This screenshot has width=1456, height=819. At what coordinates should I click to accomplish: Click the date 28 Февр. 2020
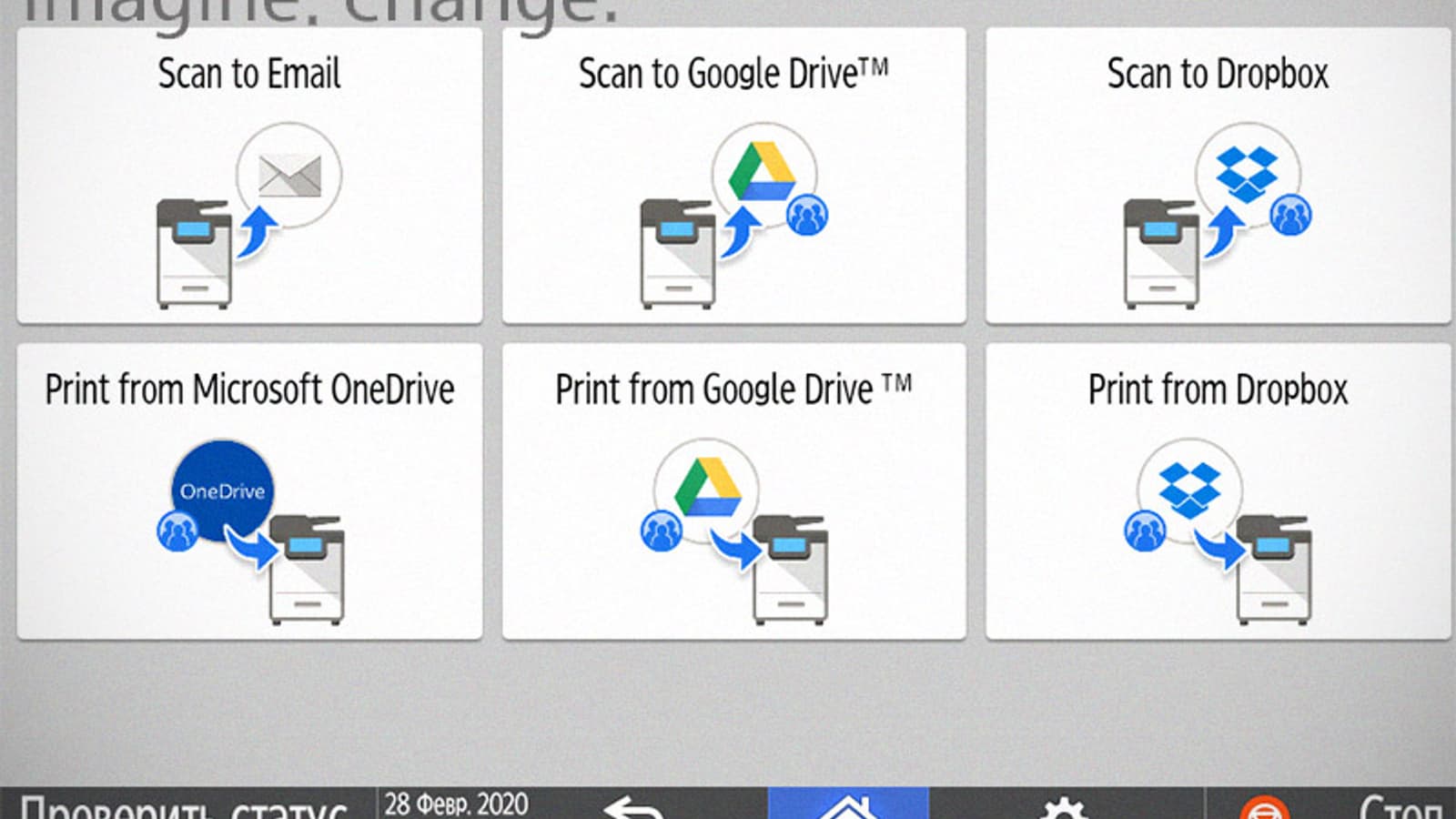pos(456,804)
